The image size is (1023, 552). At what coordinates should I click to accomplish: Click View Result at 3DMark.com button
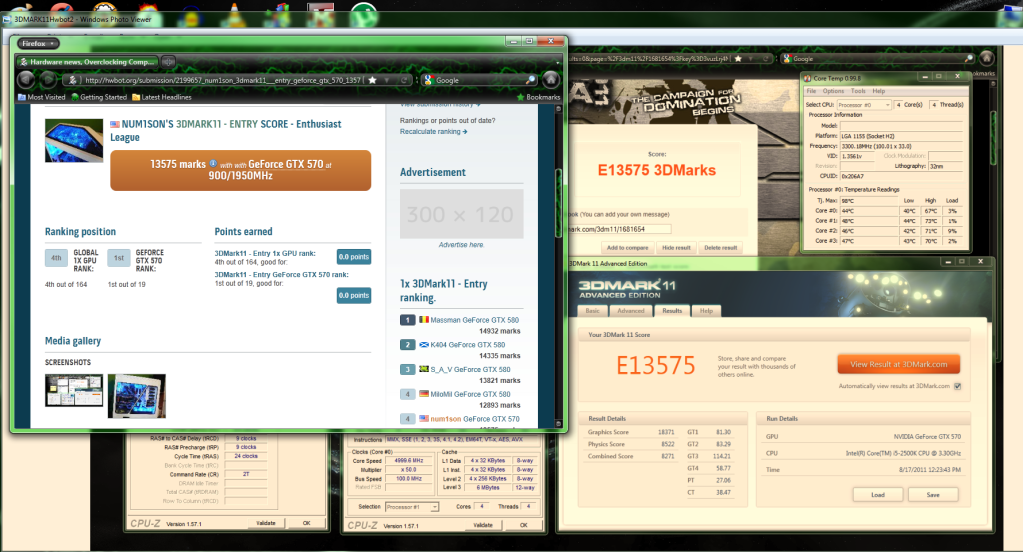(x=898, y=364)
